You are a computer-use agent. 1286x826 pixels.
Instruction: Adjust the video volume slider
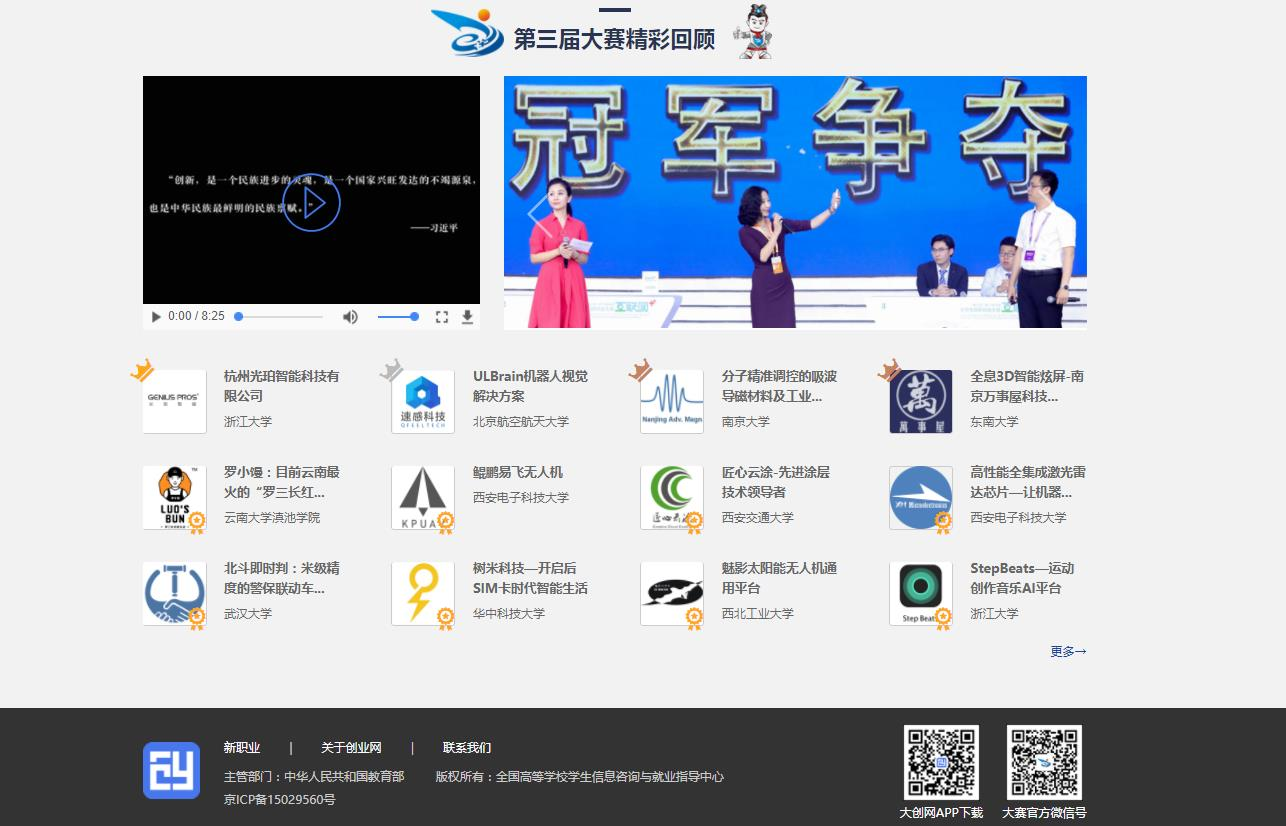click(397, 317)
